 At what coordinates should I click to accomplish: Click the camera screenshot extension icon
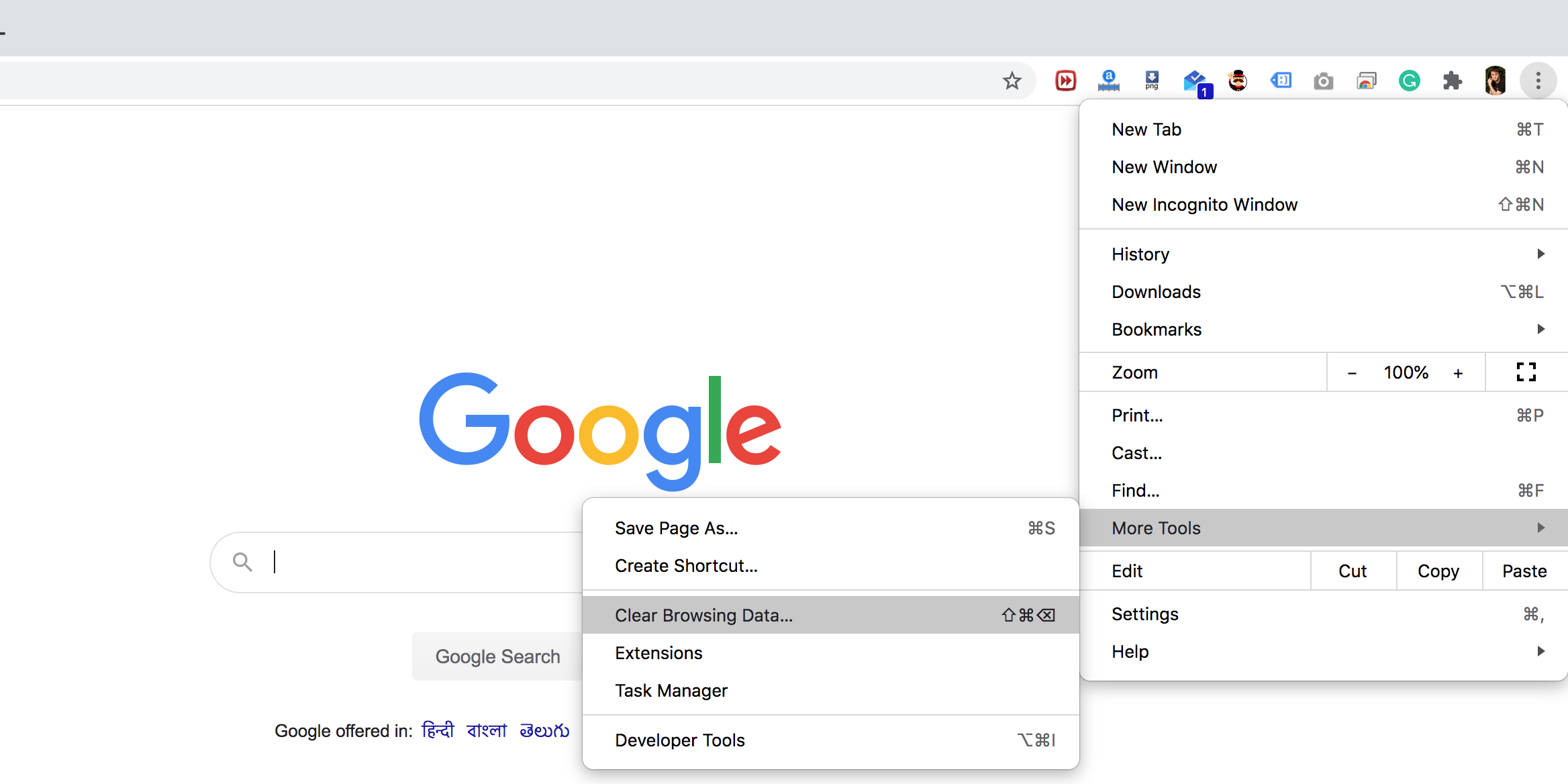pos(1325,82)
